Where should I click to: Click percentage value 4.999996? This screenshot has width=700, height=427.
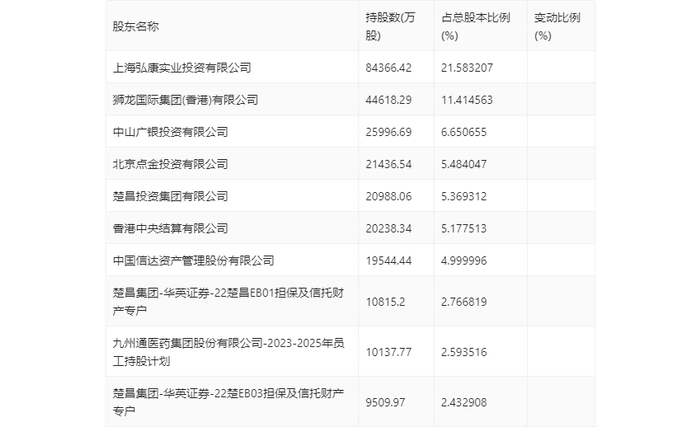(x=464, y=261)
